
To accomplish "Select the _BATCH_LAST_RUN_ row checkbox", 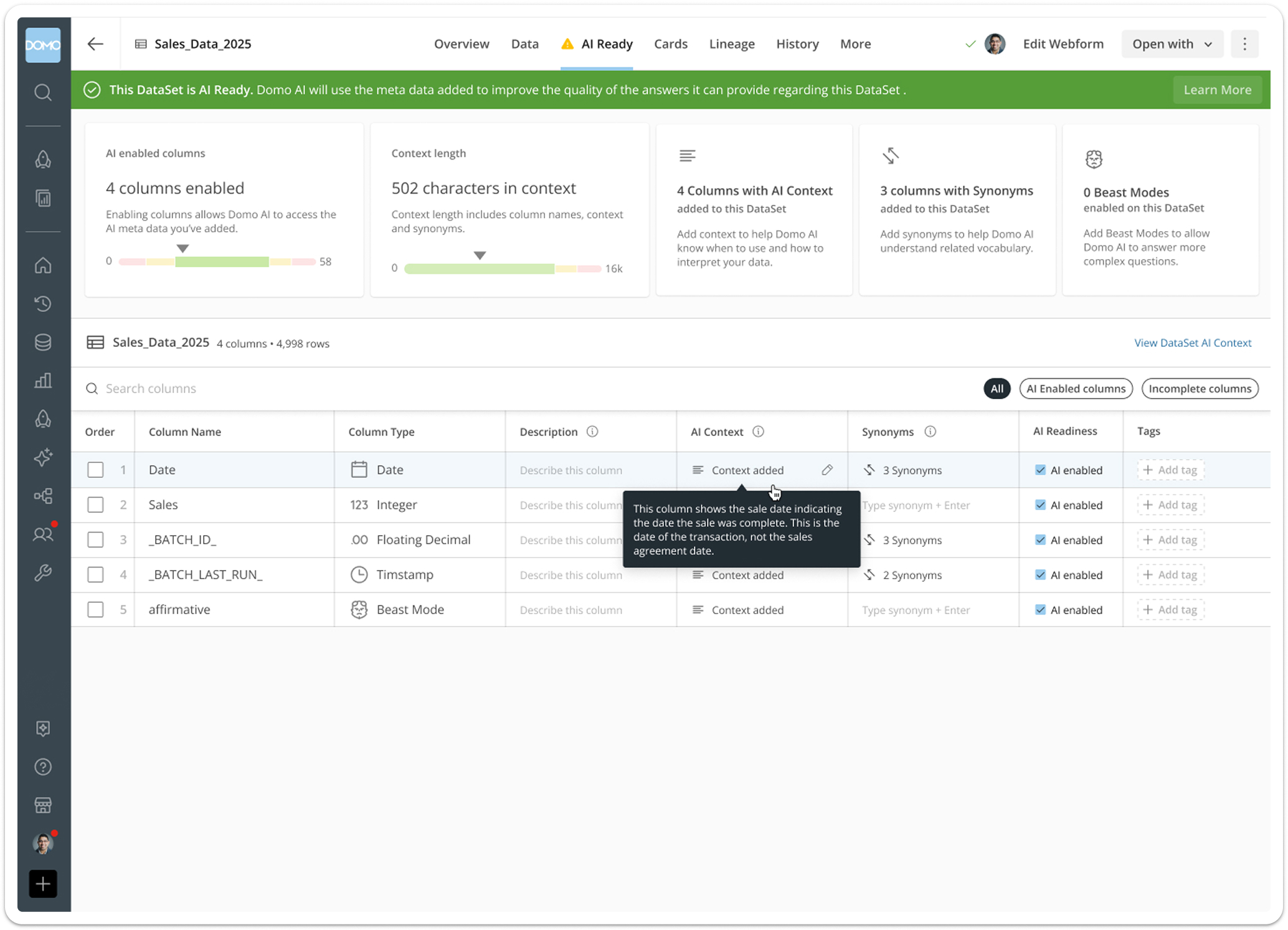I will coord(95,574).
